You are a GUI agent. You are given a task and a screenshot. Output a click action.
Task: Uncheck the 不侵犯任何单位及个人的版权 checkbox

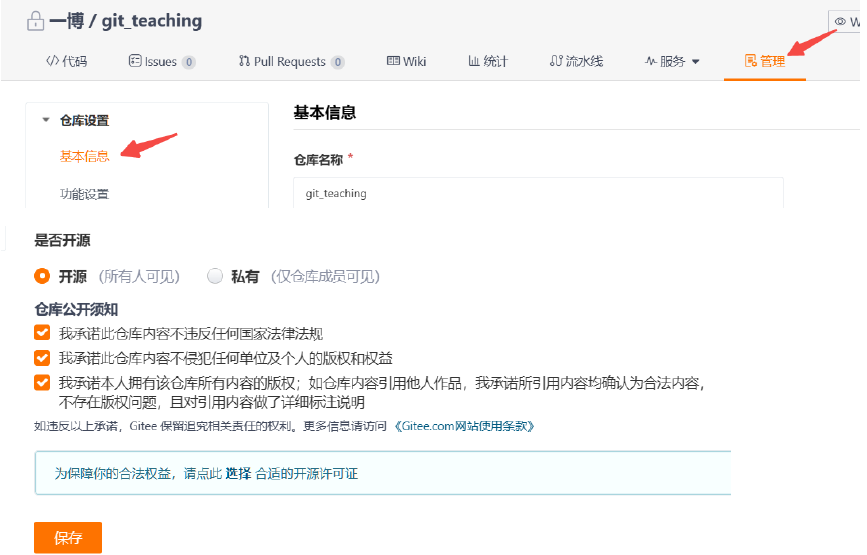pos(42,358)
